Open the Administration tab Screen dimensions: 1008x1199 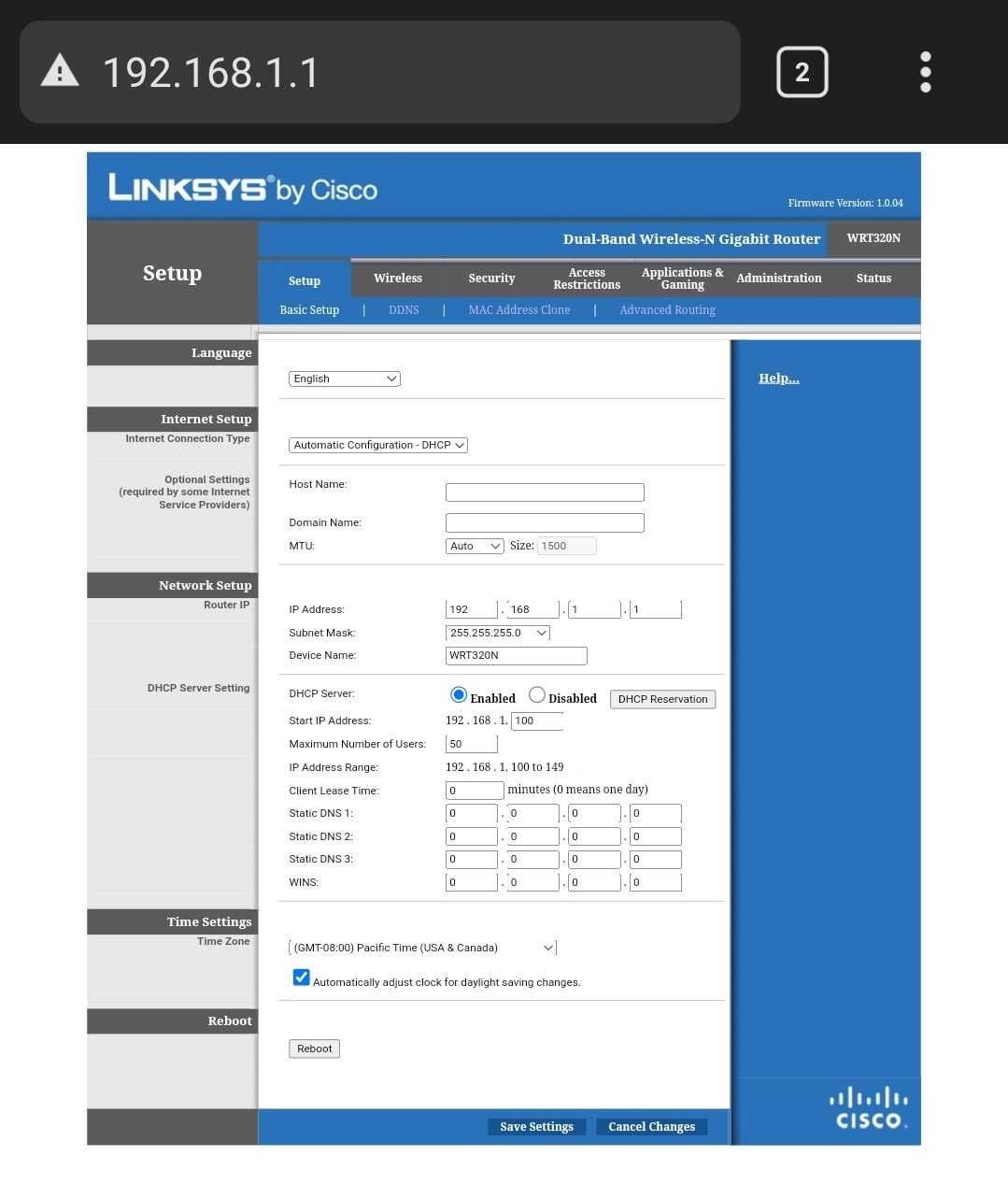tap(779, 278)
